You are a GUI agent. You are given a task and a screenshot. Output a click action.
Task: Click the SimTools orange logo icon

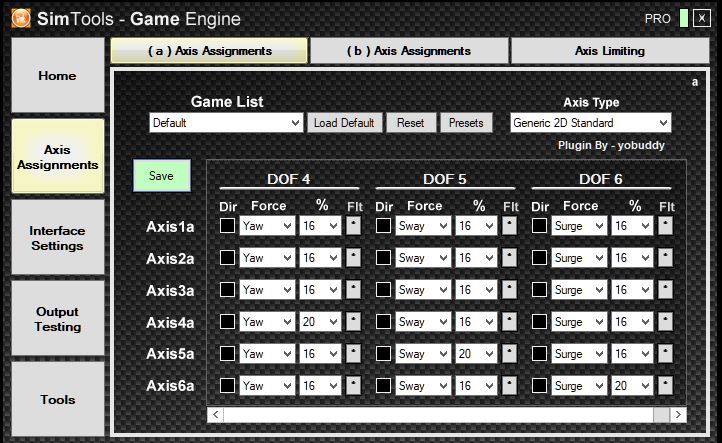tap(21, 18)
